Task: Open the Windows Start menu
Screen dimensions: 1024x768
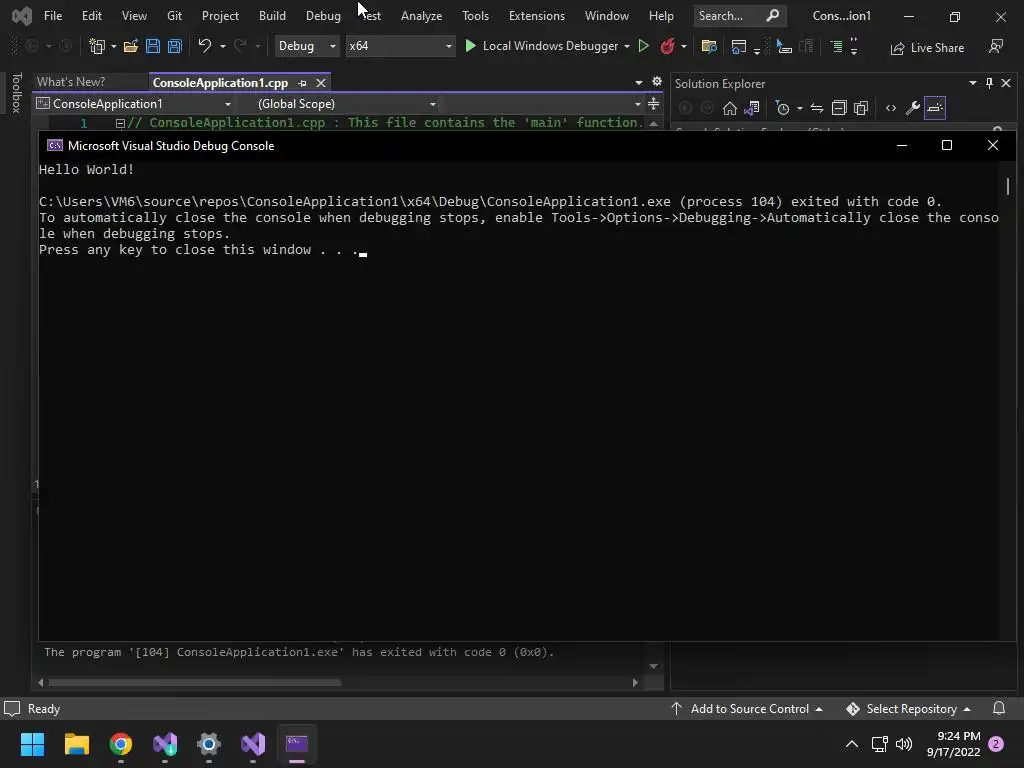Action: (33, 744)
